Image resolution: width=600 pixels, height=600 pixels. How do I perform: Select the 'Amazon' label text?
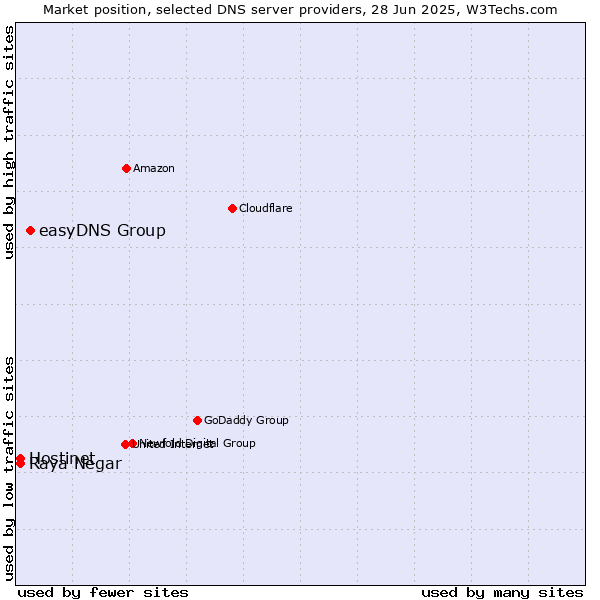click(154, 168)
